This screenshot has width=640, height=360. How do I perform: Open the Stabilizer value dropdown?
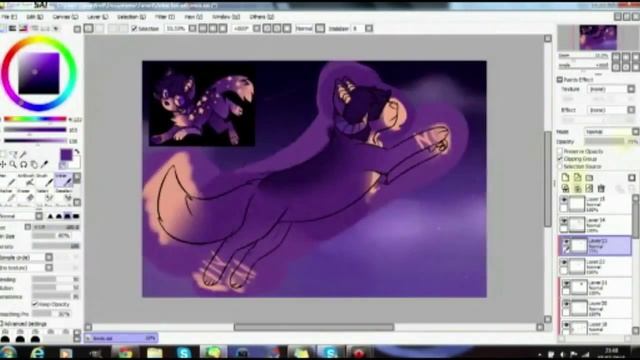click(x=369, y=29)
